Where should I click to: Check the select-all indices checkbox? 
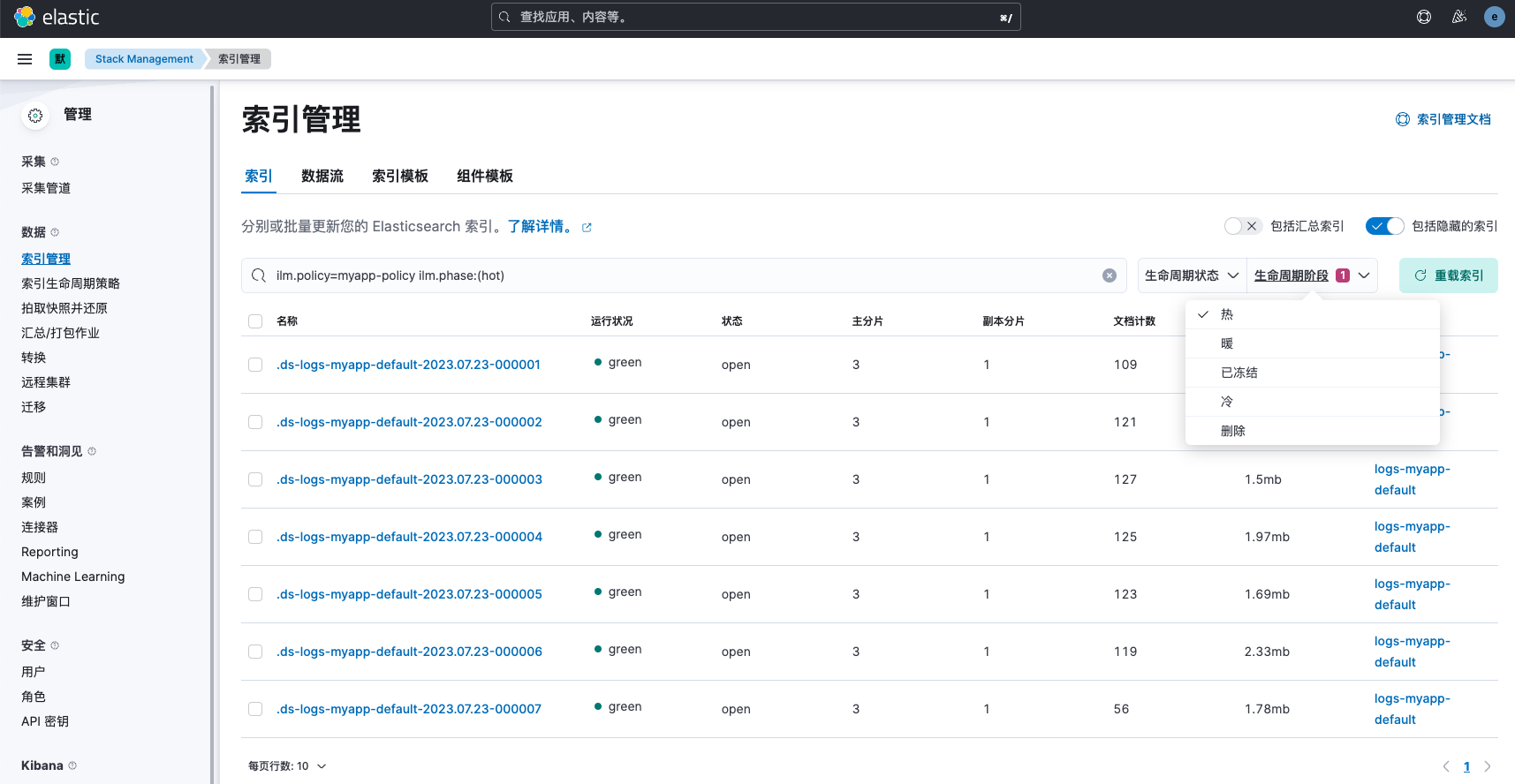[x=255, y=321]
